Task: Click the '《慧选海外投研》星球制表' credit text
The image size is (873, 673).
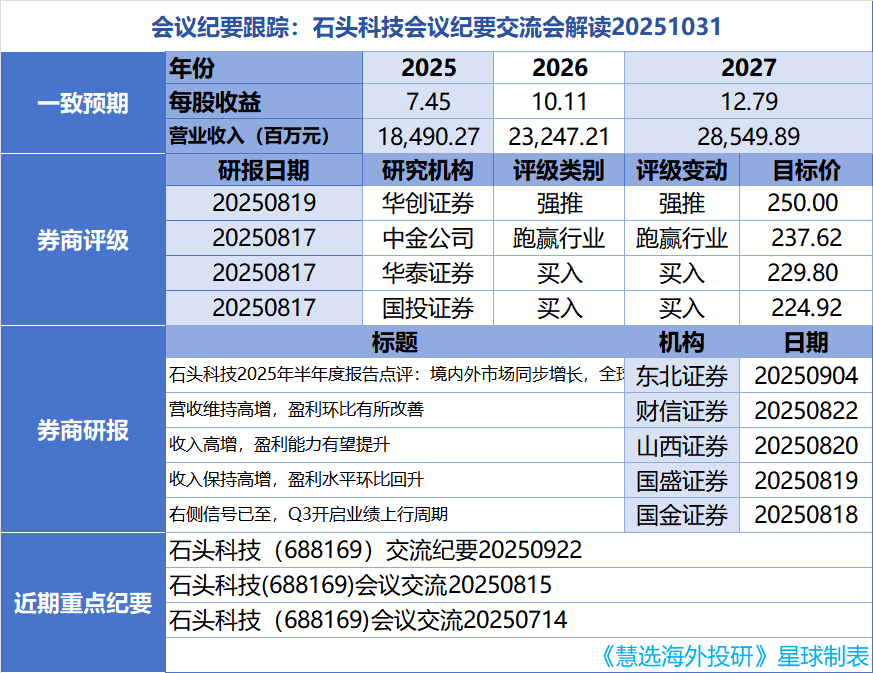Action: (736, 656)
